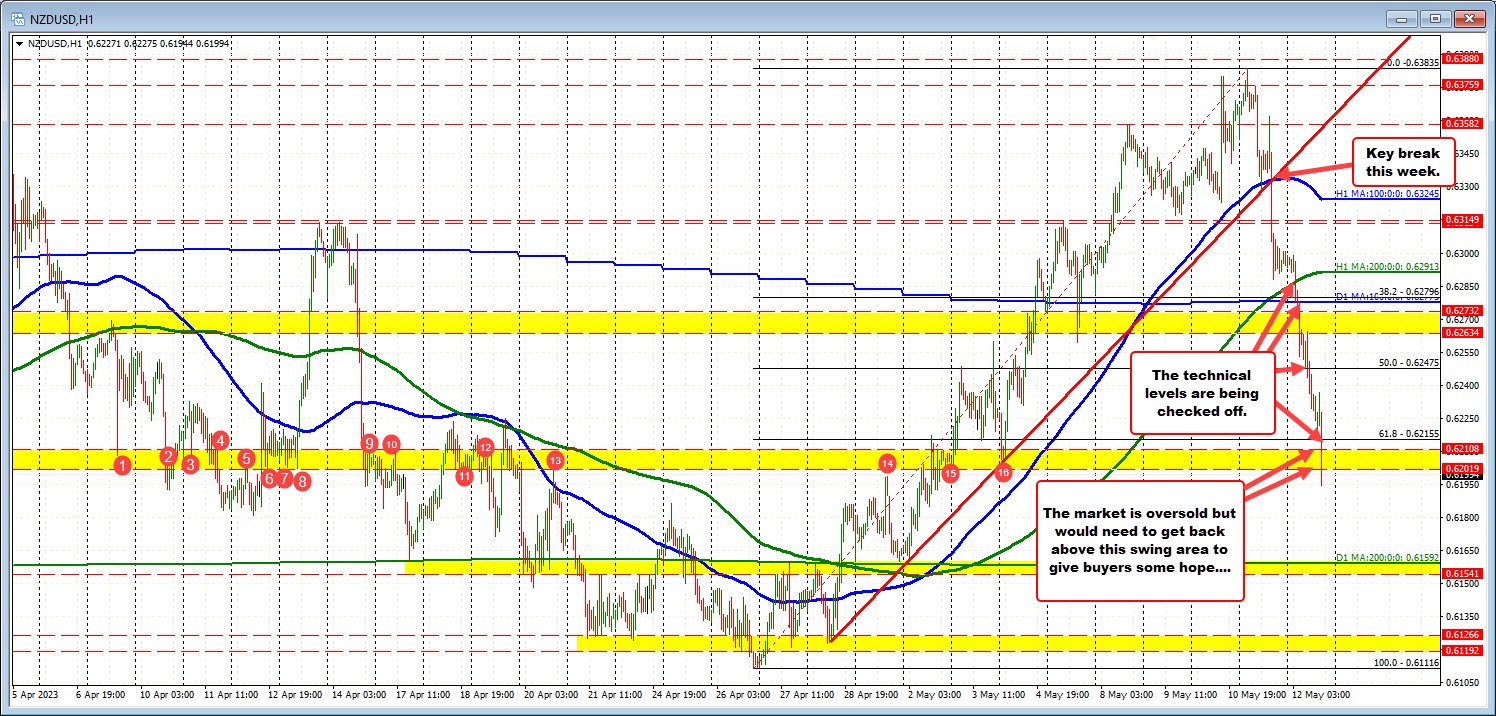Click the Fibonacci 61.8 - 0.62155 label
The height and width of the screenshot is (716, 1496).
click(1408, 433)
